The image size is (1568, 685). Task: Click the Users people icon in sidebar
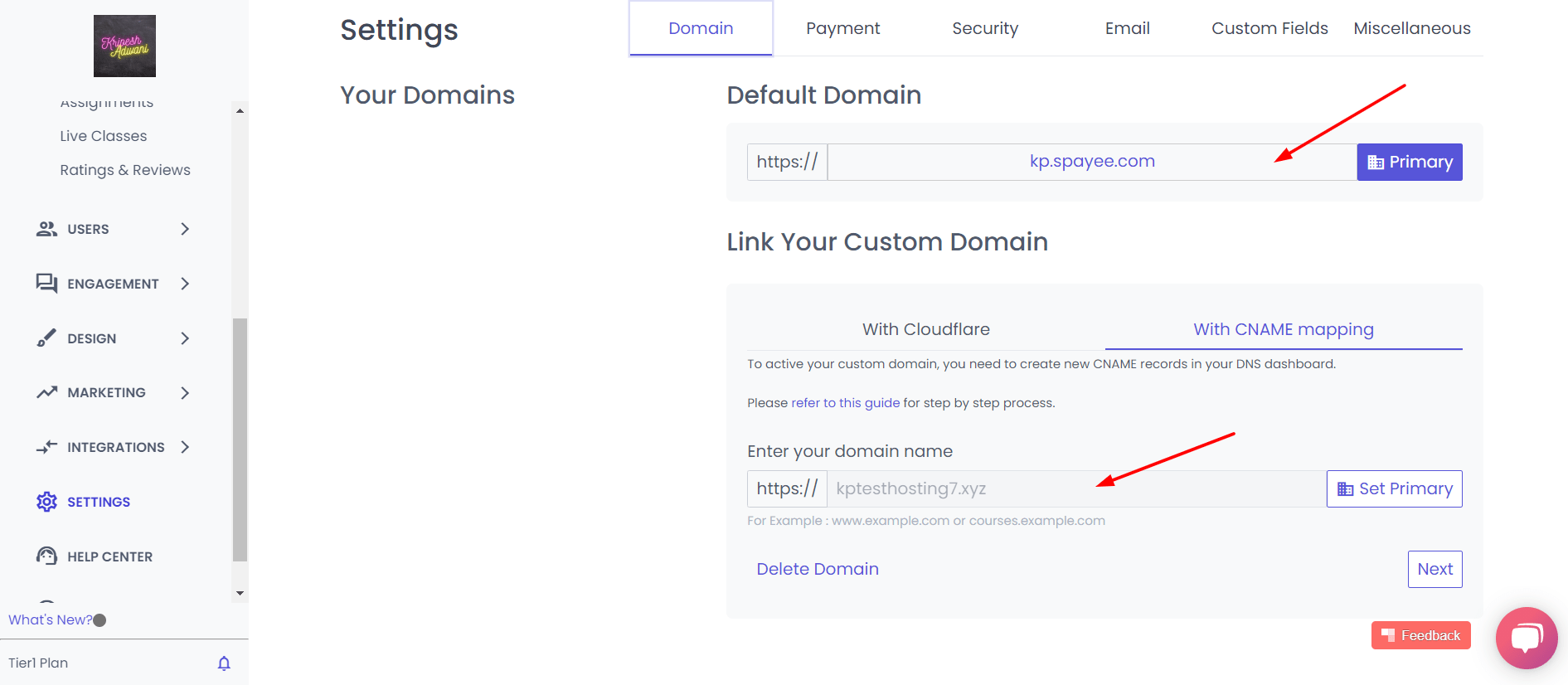click(x=46, y=229)
